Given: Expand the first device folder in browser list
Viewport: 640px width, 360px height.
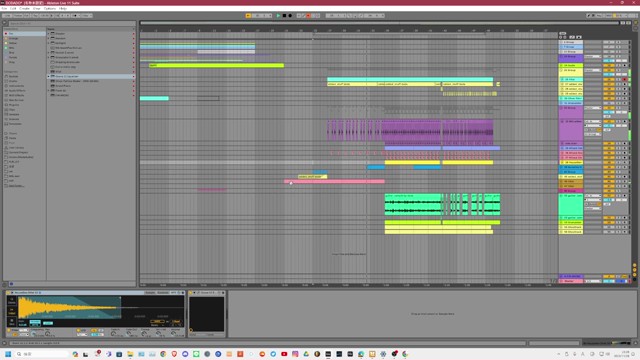Looking at the screenshot, I should pyautogui.click(x=49, y=33).
